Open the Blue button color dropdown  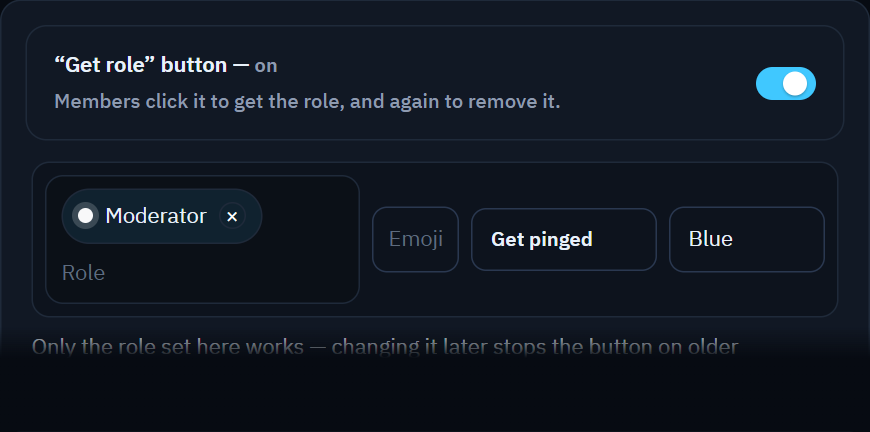[747, 240]
